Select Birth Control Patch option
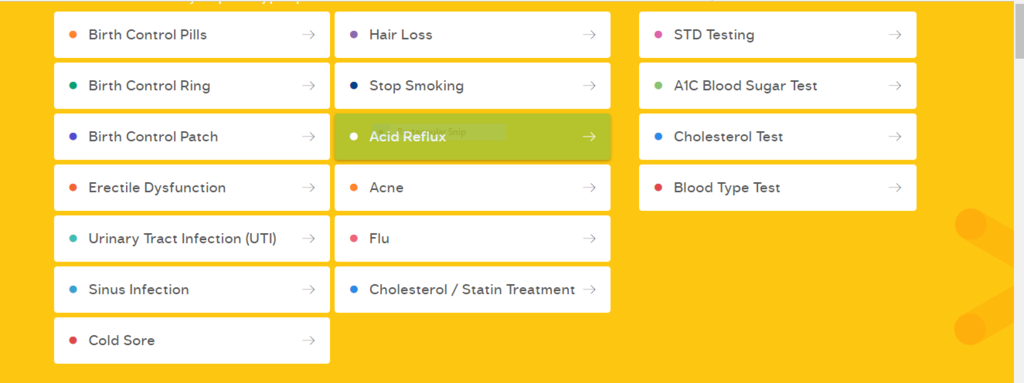Screen dimensions: 1024x383 (192, 137)
